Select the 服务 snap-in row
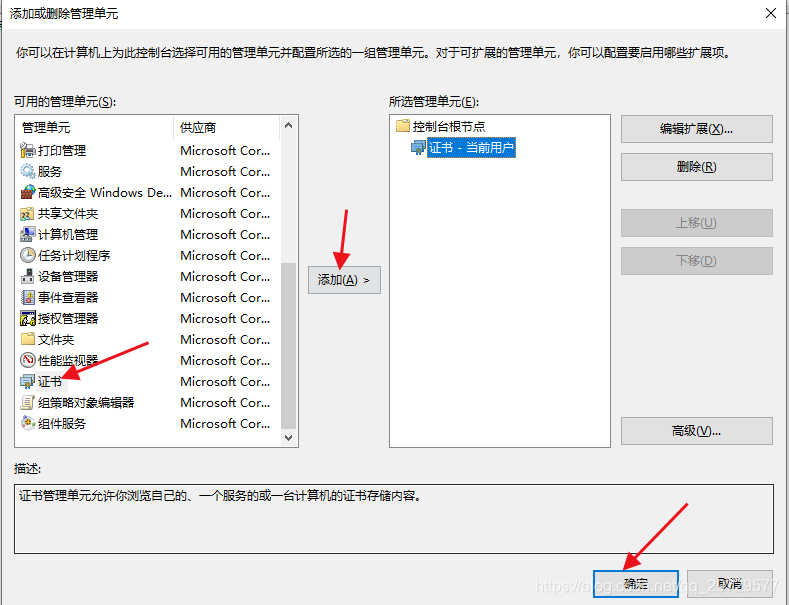This screenshot has width=789, height=605. click(x=147, y=171)
